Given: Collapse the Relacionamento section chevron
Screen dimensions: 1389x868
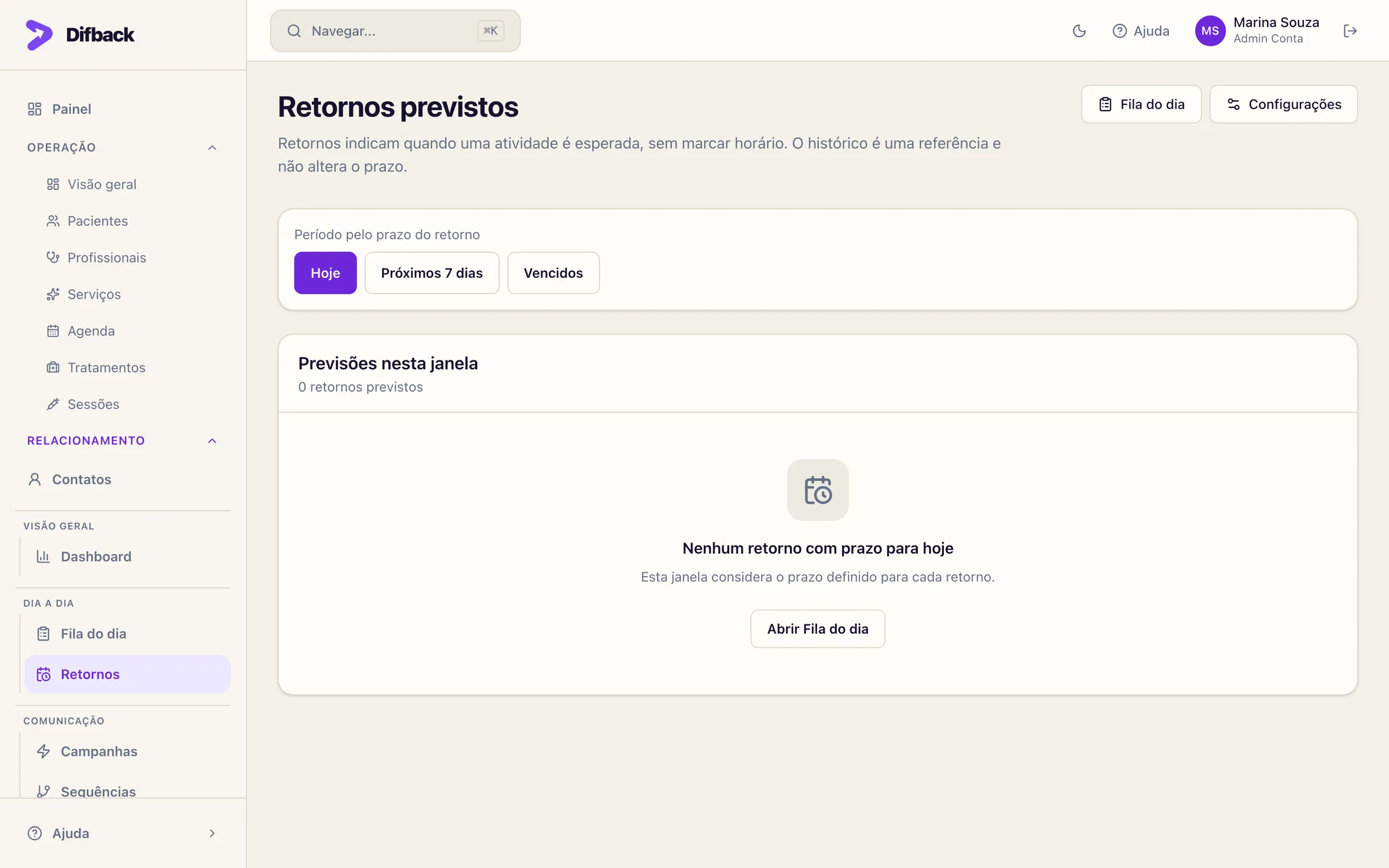Looking at the screenshot, I should [x=212, y=441].
